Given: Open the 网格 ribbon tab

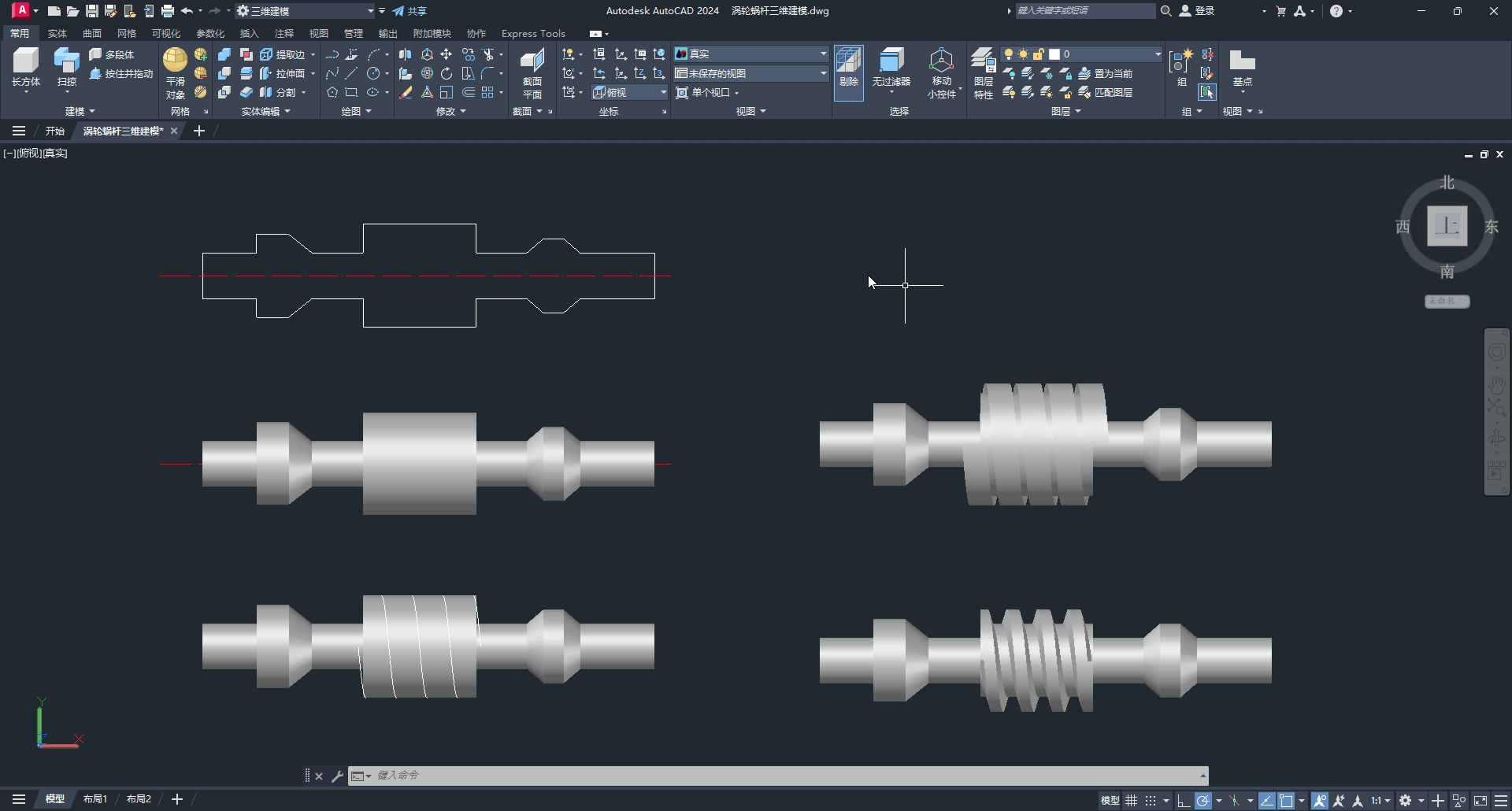Looking at the screenshot, I should 127,33.
